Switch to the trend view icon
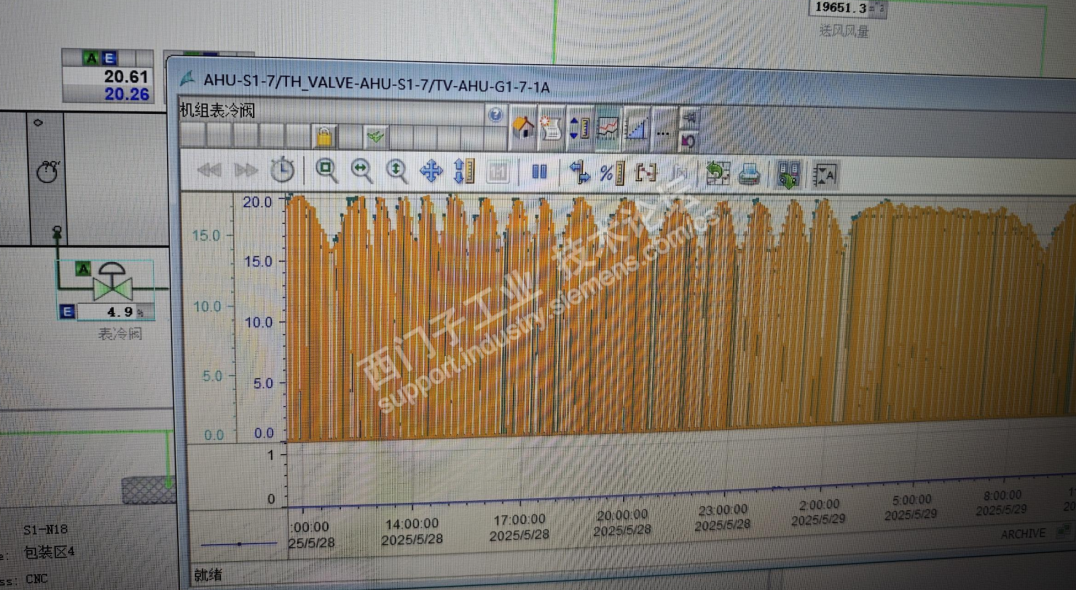 (x=607, y=129)
